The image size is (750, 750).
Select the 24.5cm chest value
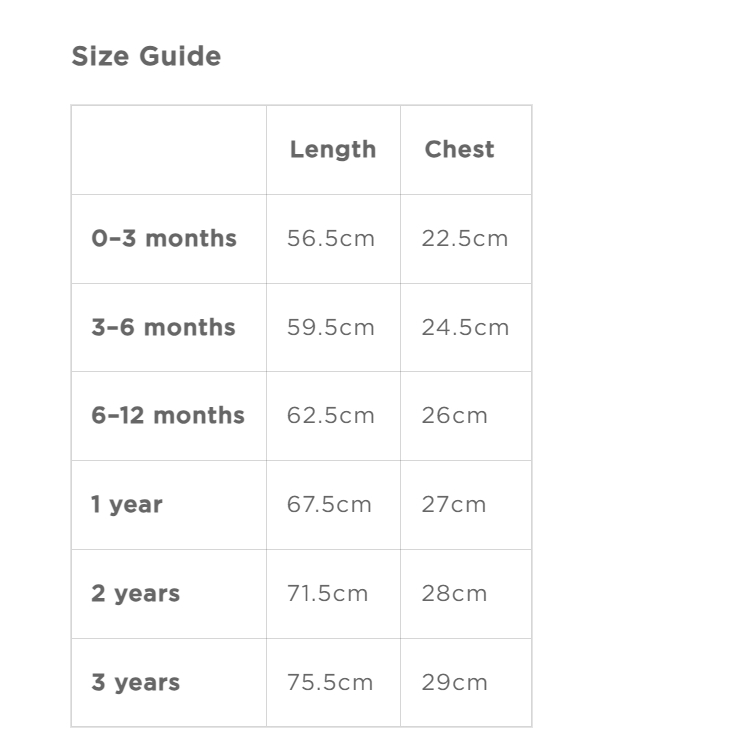click(x=464, y=328)
